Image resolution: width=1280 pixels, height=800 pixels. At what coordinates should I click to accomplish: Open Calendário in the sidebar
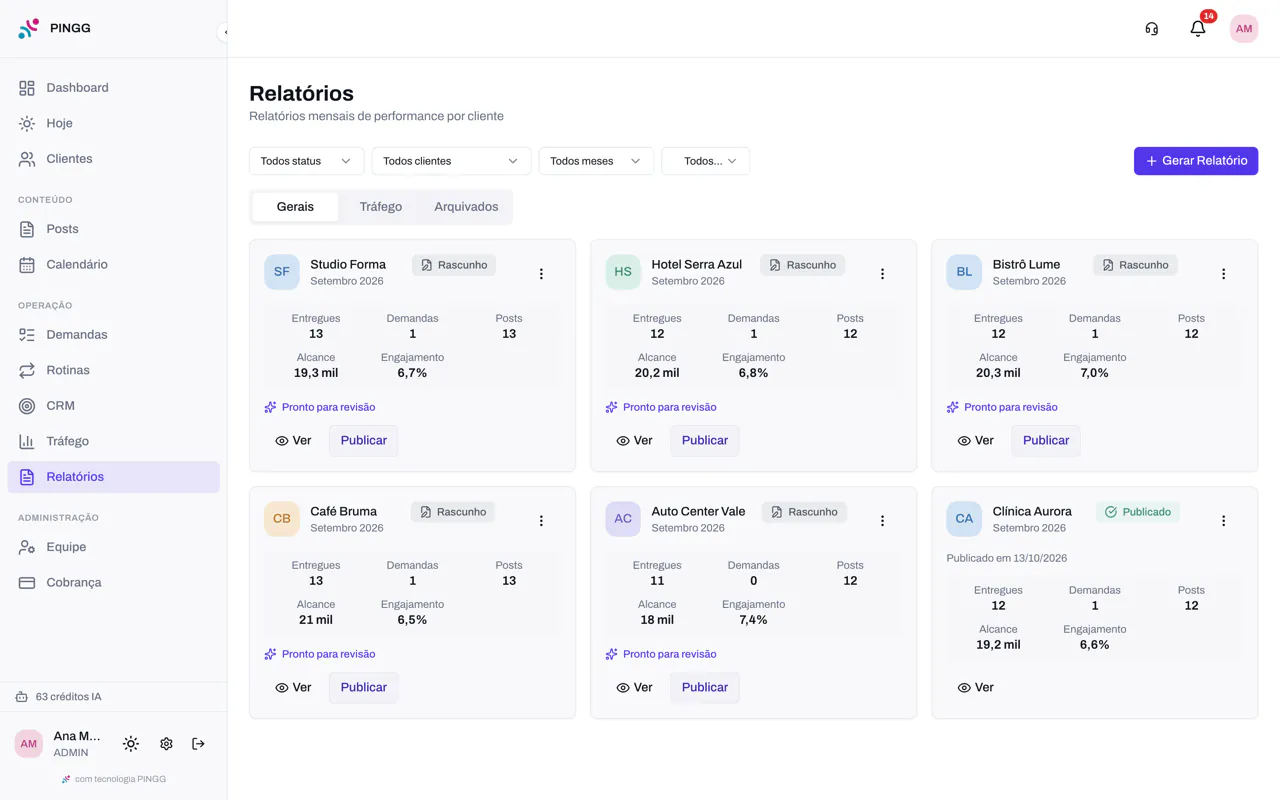pos(113,265)
